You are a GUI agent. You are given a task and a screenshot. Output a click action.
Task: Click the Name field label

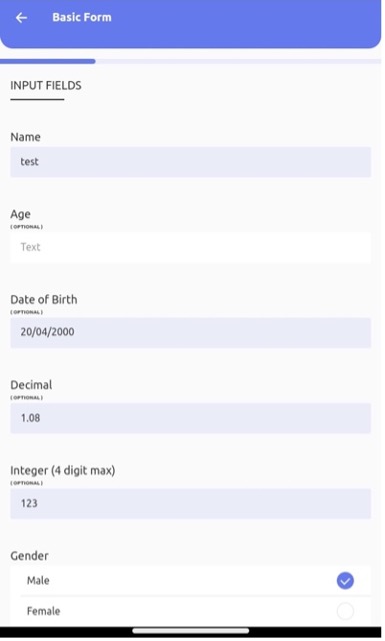click(x=25, y=137)
